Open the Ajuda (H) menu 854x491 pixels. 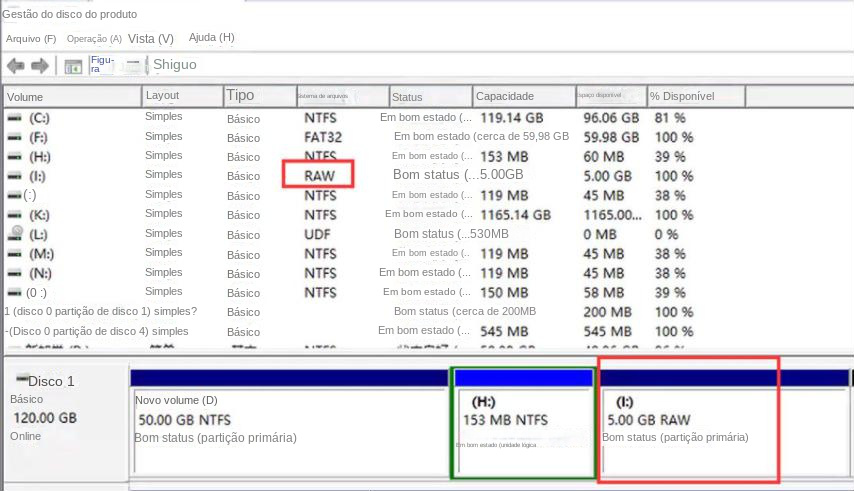click(211, 38)
